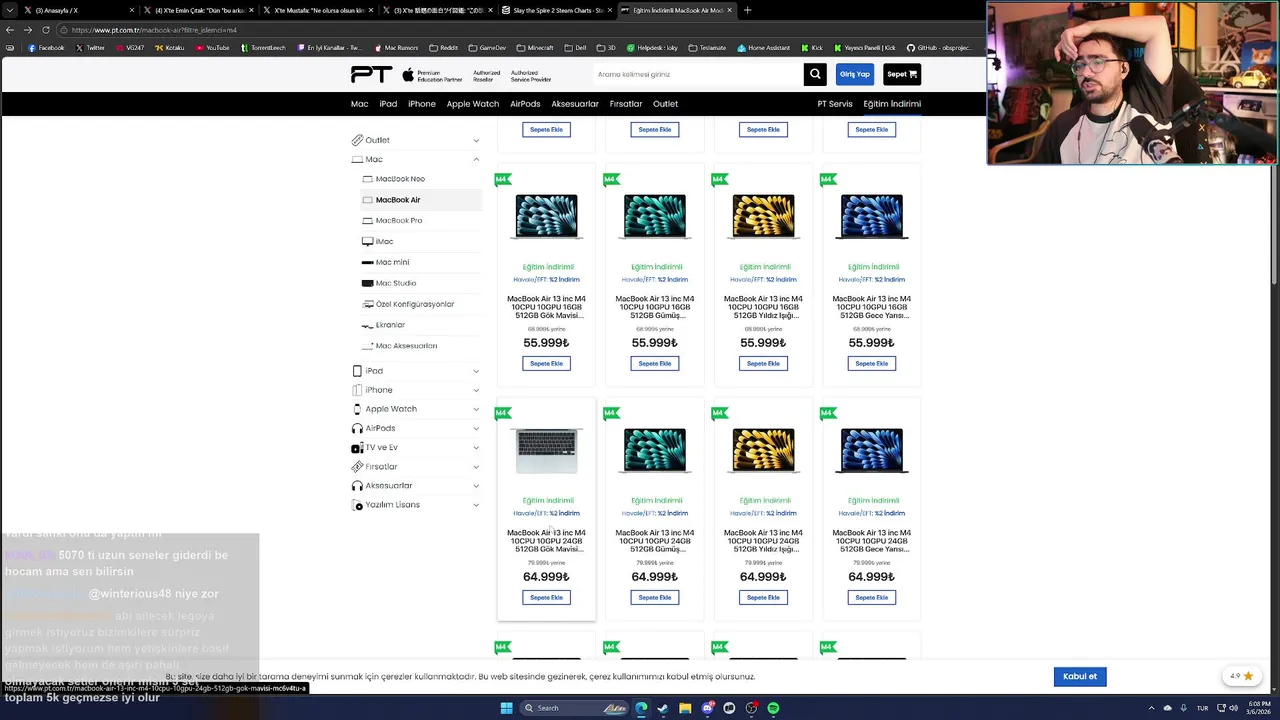Expand the Apple Watch sidebar category

(x=476, y=409)
